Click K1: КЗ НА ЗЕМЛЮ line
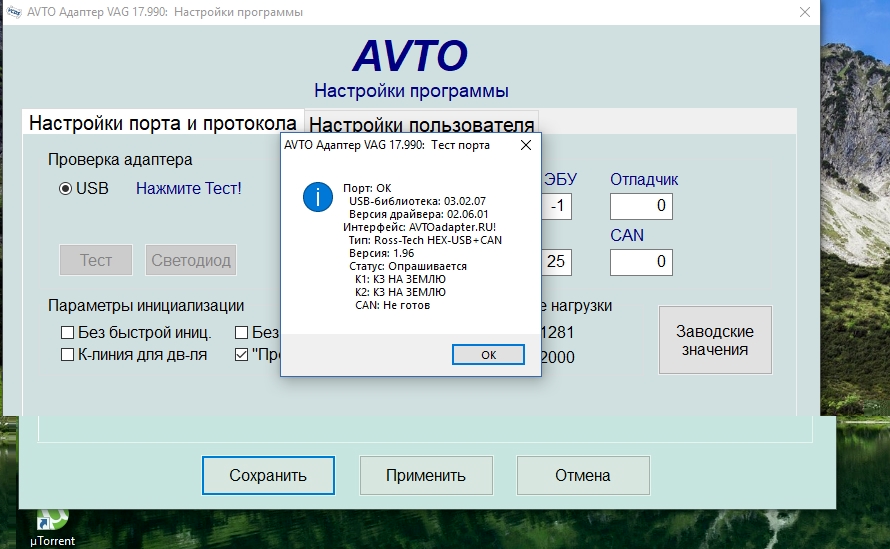 (400, 279)
